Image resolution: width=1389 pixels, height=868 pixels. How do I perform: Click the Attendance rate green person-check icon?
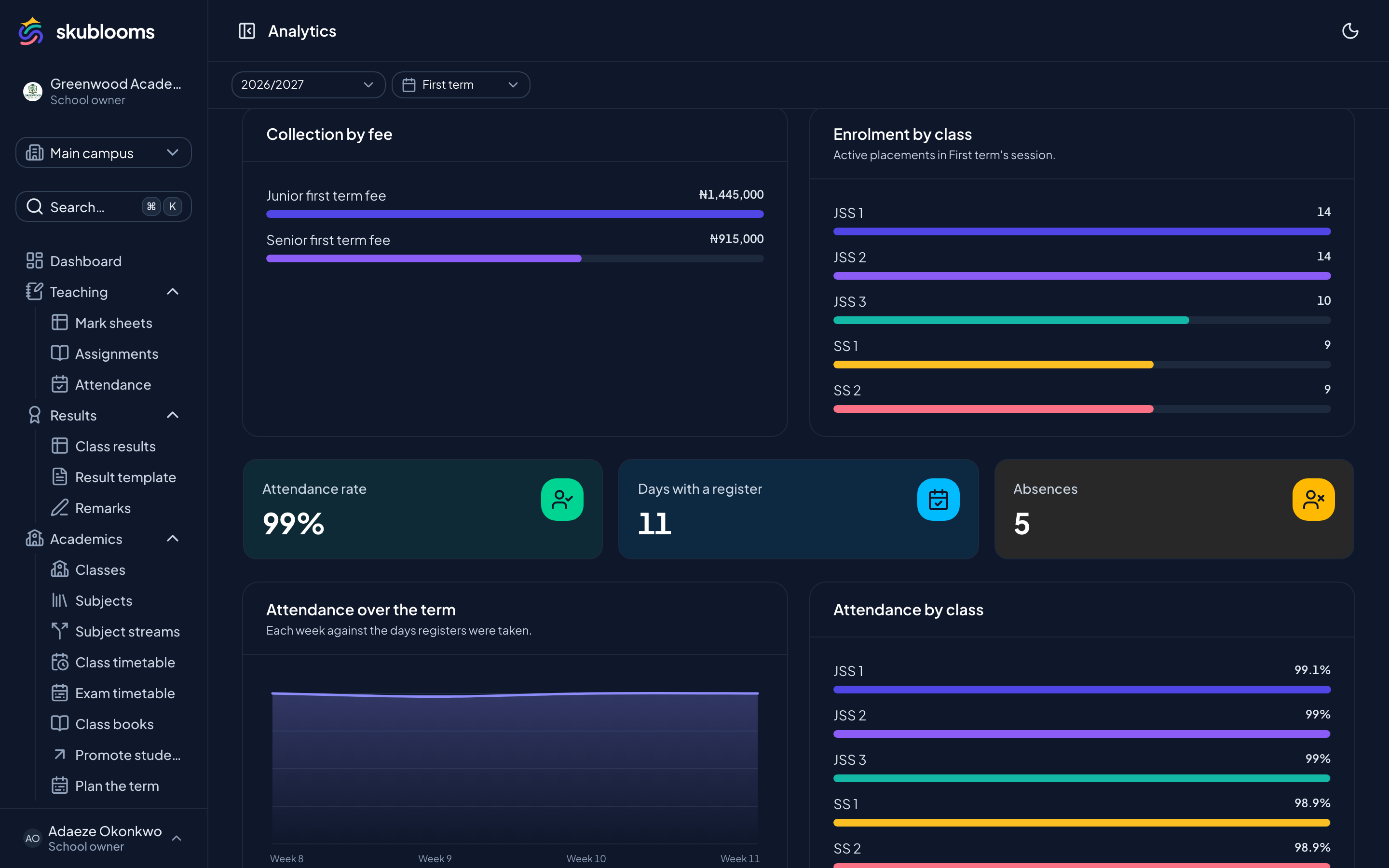pyautogui.click(x=562, y=500)
